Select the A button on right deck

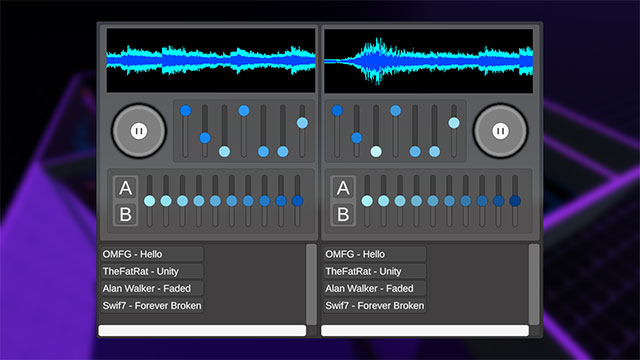click(x=343, y=188)
